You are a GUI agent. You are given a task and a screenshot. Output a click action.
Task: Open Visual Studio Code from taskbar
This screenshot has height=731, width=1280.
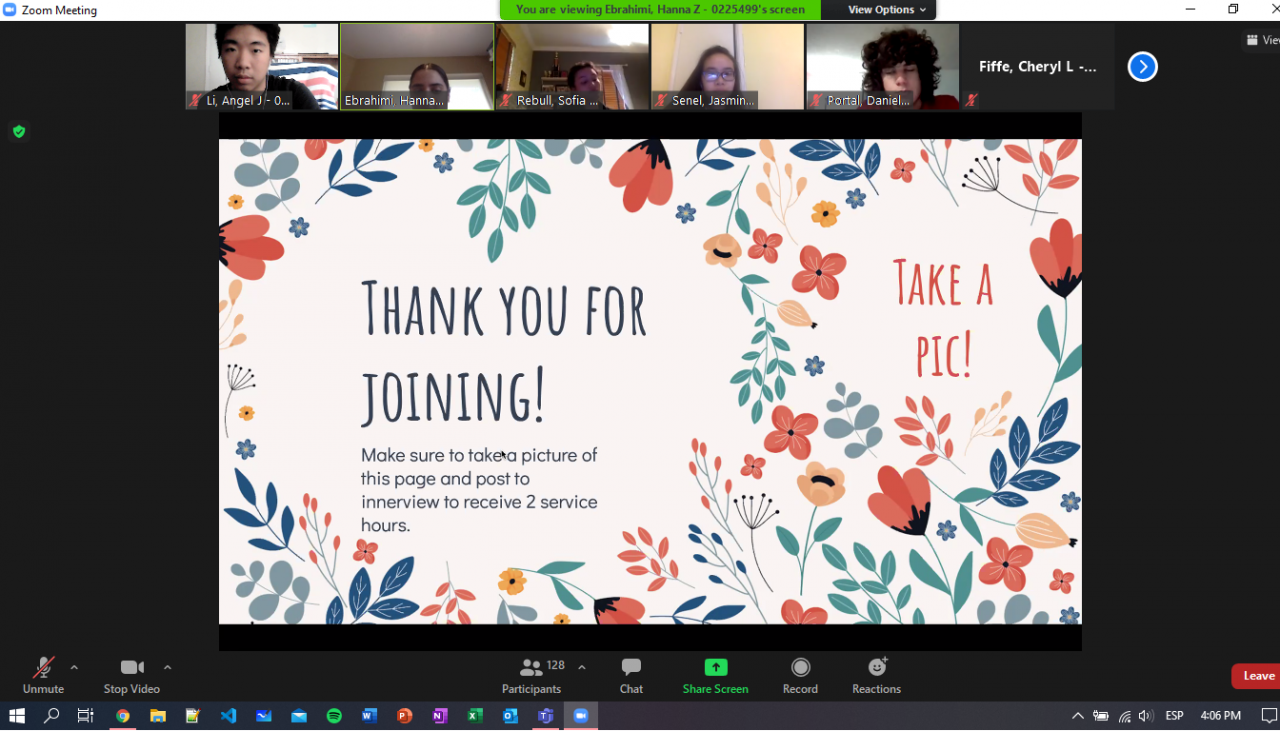pos(228,716)
